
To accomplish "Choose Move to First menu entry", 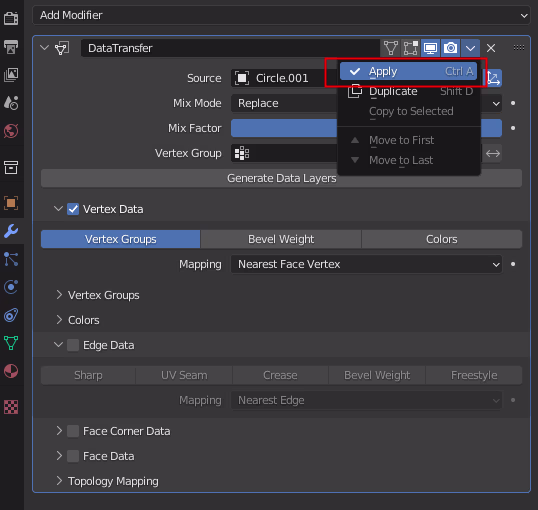I will [x=408, y=140].
